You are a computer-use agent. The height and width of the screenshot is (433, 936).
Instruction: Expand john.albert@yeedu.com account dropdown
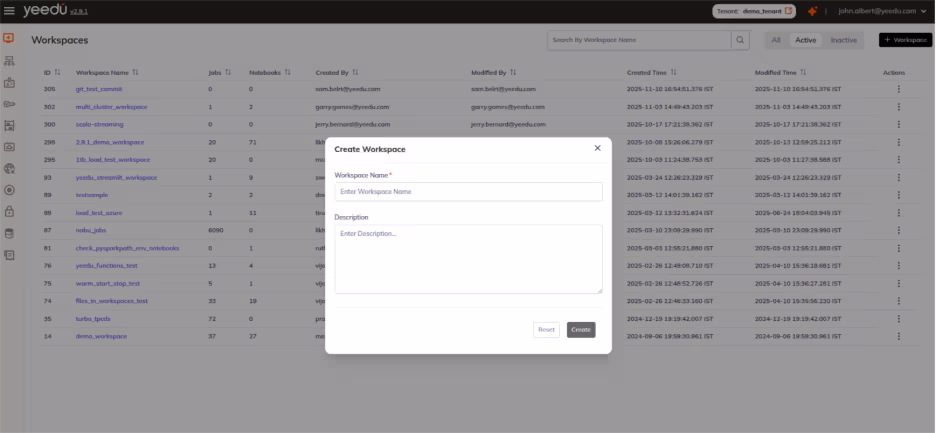click(884, 11)
